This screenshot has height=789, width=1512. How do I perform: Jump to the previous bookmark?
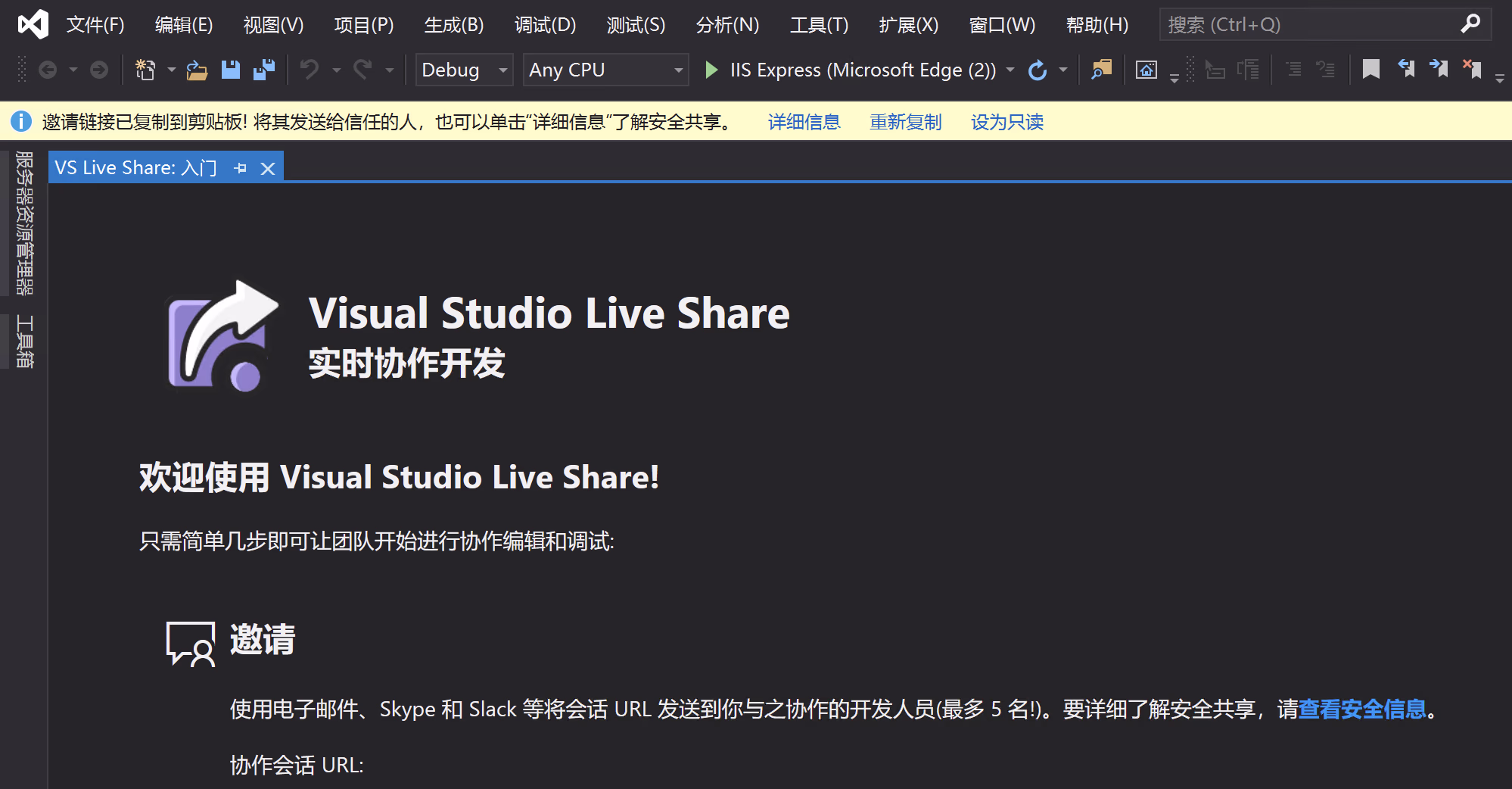coord(1405,70)
